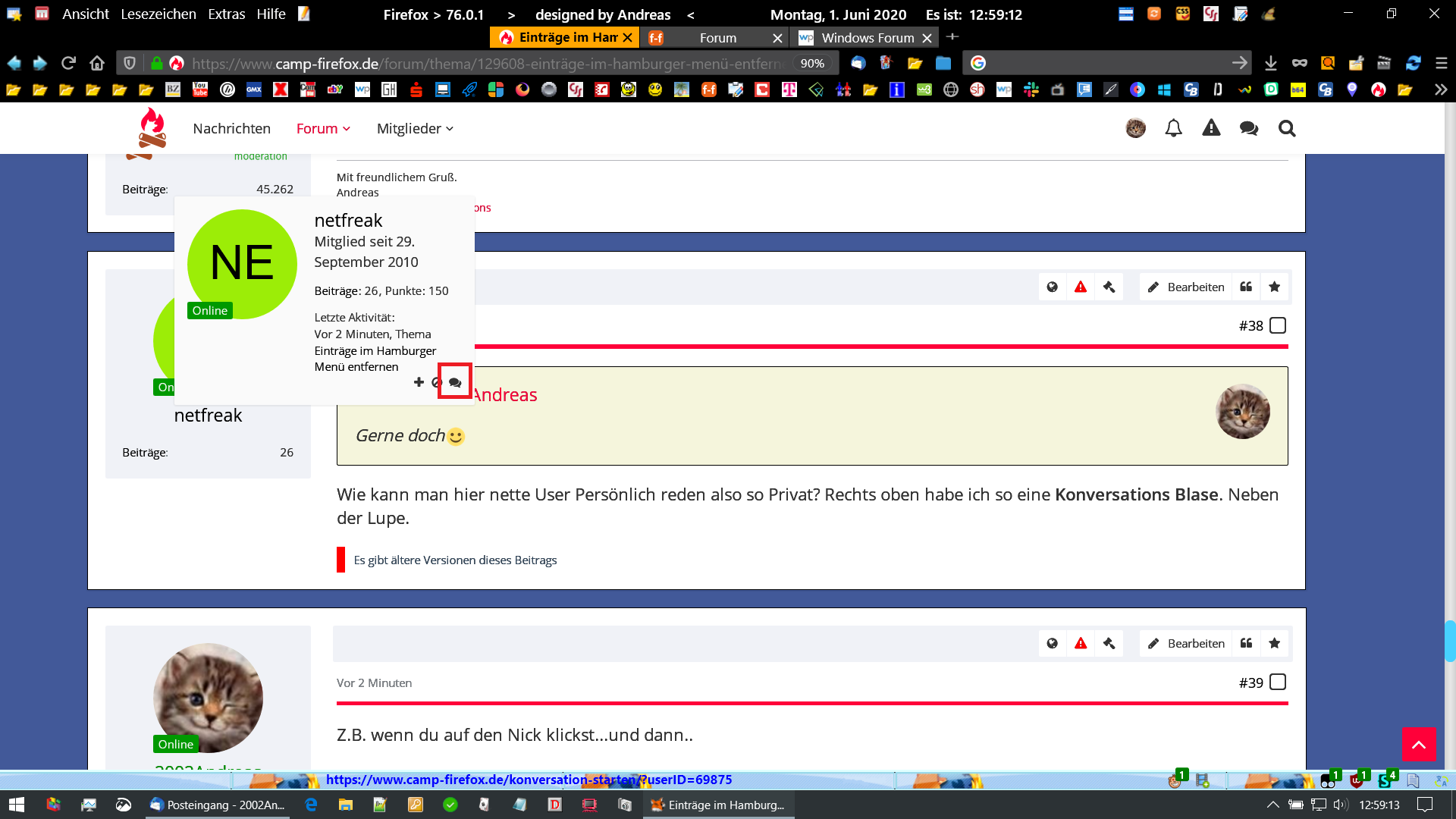
Task: Tick the checkbox for post #39
Action: 1278,682
